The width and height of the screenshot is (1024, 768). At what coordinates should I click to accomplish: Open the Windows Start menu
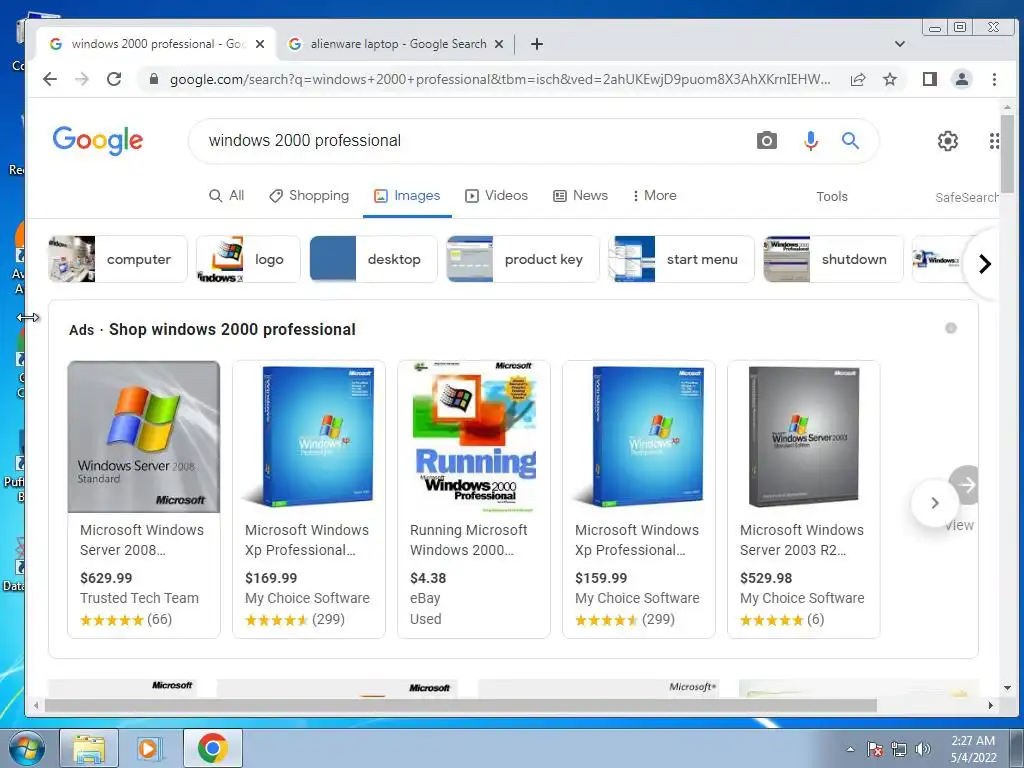pyautogui.click(x=25, y=748)
